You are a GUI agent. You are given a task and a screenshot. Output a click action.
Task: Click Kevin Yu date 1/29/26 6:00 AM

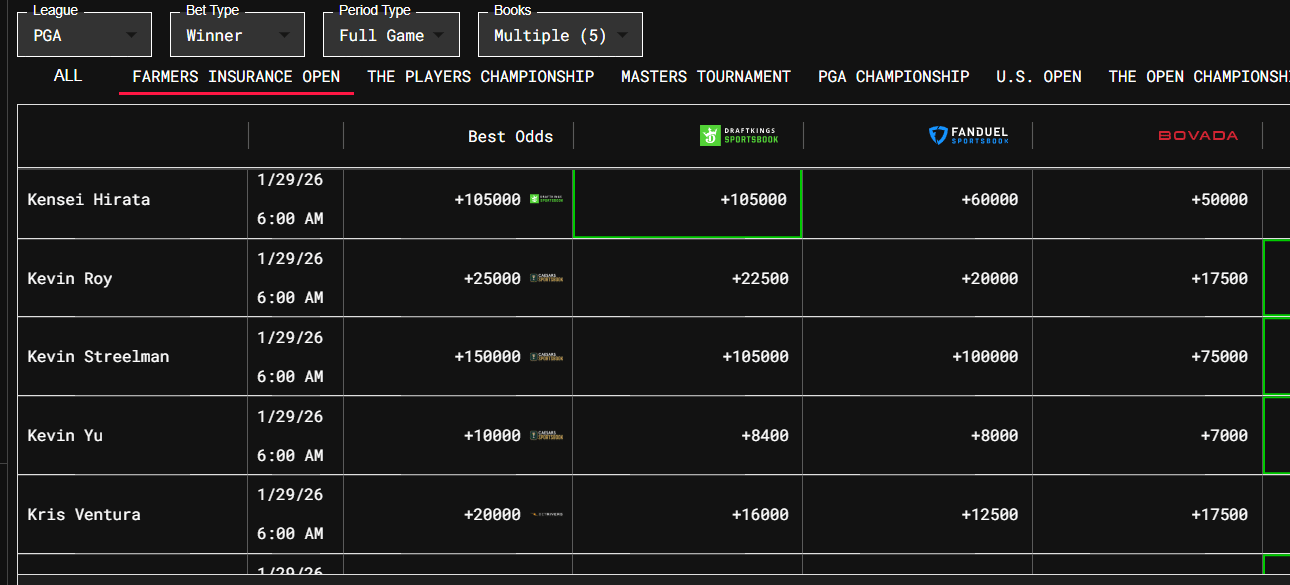pyautogui.click(x=290, y=436)
